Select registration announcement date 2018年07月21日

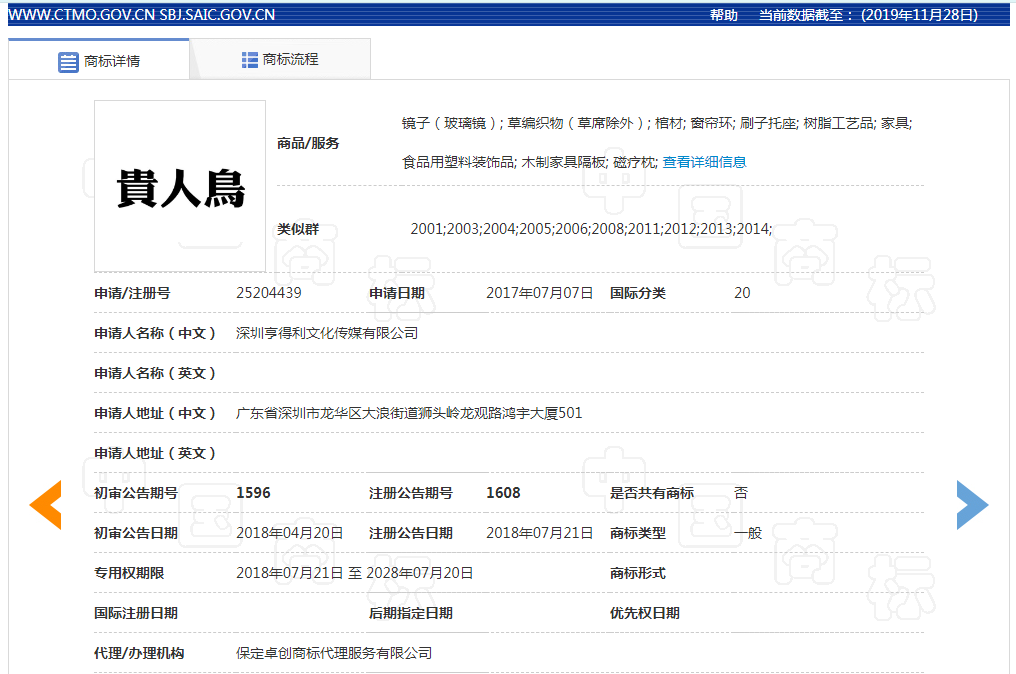tap(539, 533)
